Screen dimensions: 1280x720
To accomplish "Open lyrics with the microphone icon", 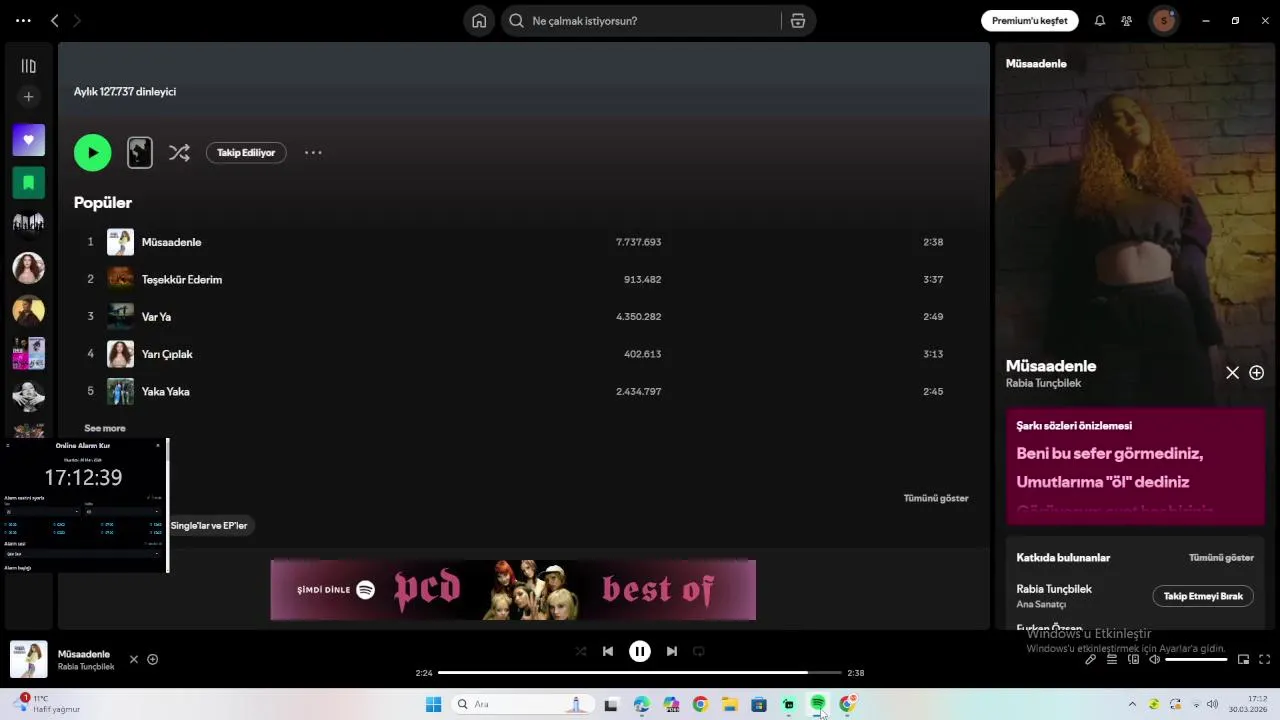I will (x=1091, y=660).
